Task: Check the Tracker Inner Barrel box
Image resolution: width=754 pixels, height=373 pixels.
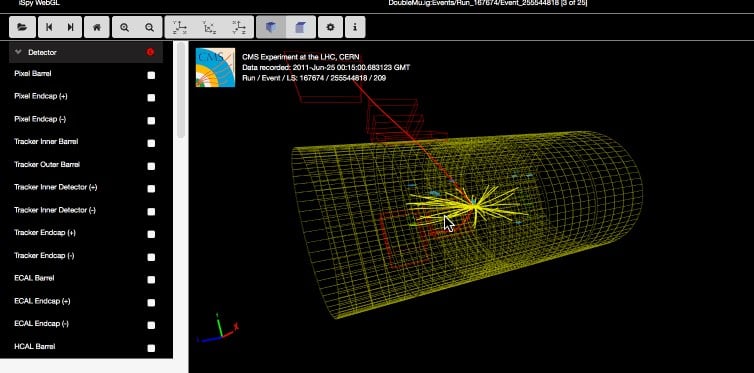Action: tap(151, 143)
